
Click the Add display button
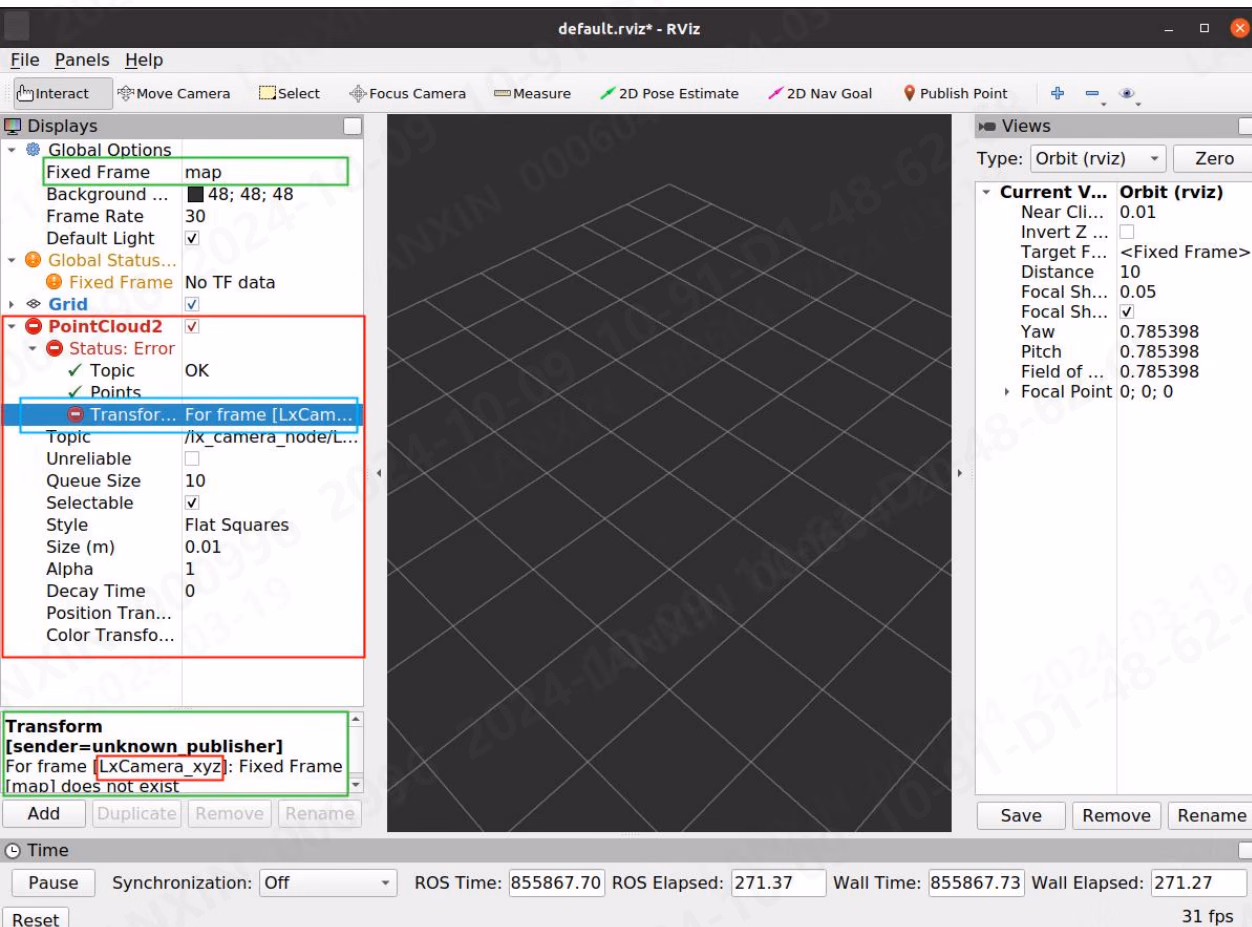tap(44, 813)
